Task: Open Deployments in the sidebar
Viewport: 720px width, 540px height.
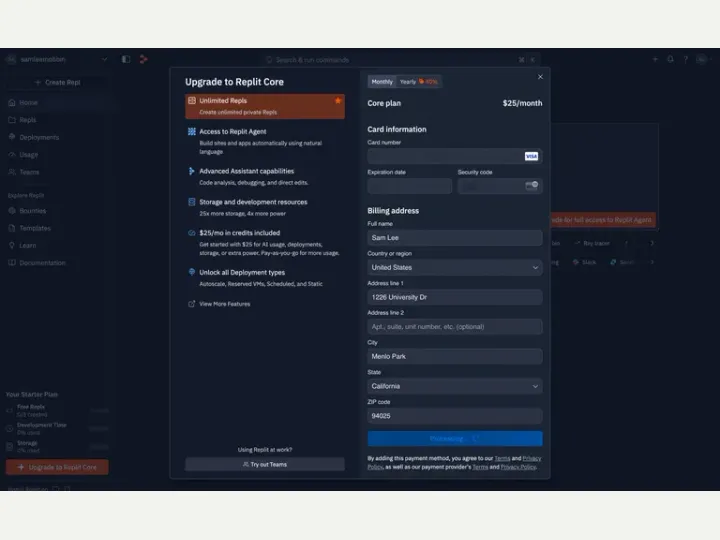Action: point(57,137)
